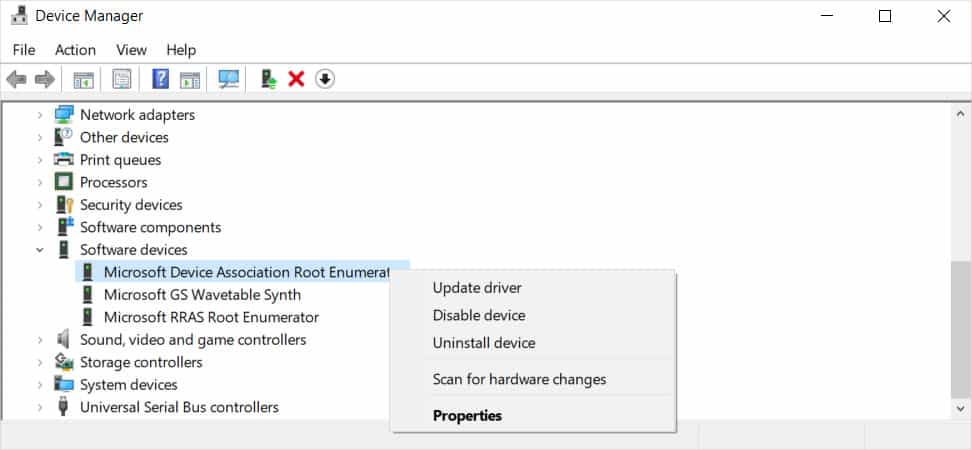
Task: Choose Scan for hardware changes
Action: [x=519, y=379]
